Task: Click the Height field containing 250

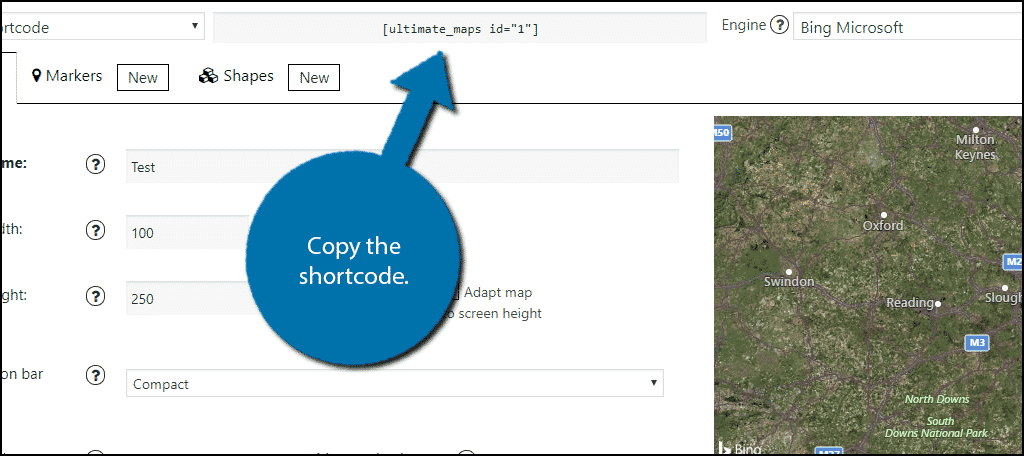Action: click(186, 298)
